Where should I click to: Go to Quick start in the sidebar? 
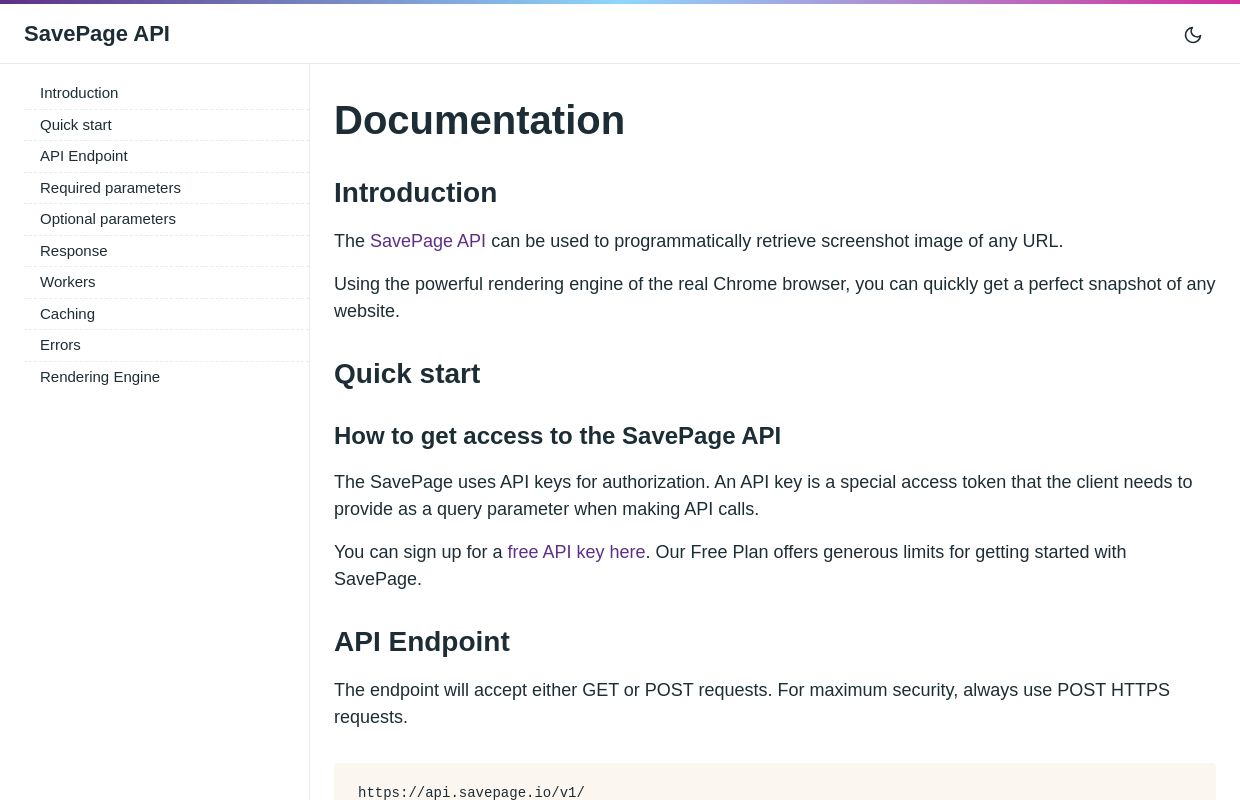coord(166,125)
